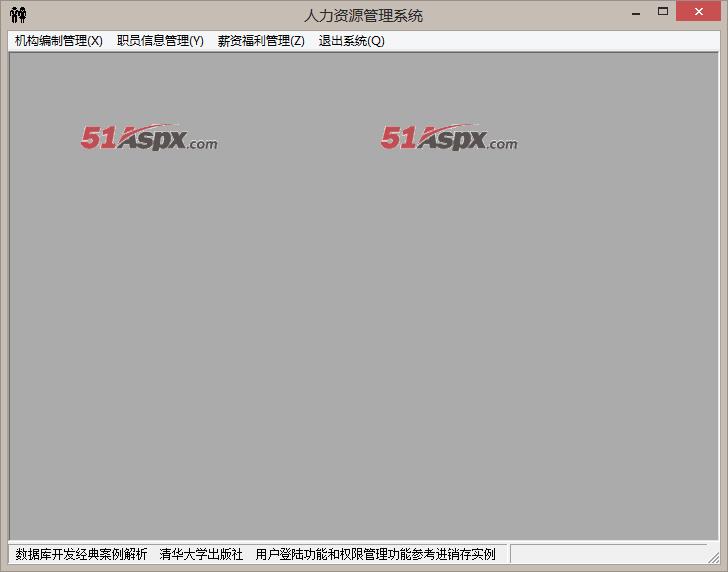The height and width of the screenshot is (572, 728).
Task: Minimize the 人力资源管理系统 window
Action: [636, 13]
